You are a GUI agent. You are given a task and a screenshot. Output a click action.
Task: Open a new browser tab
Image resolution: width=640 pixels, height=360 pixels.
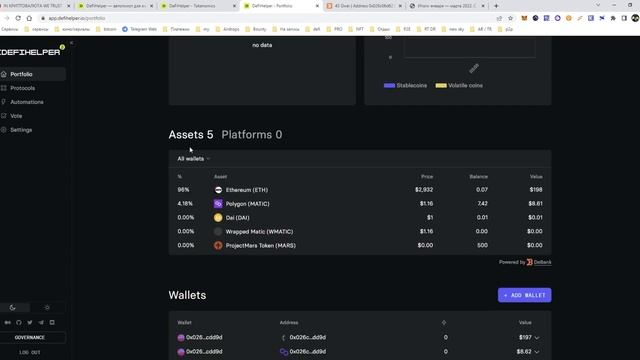point(496,6)
